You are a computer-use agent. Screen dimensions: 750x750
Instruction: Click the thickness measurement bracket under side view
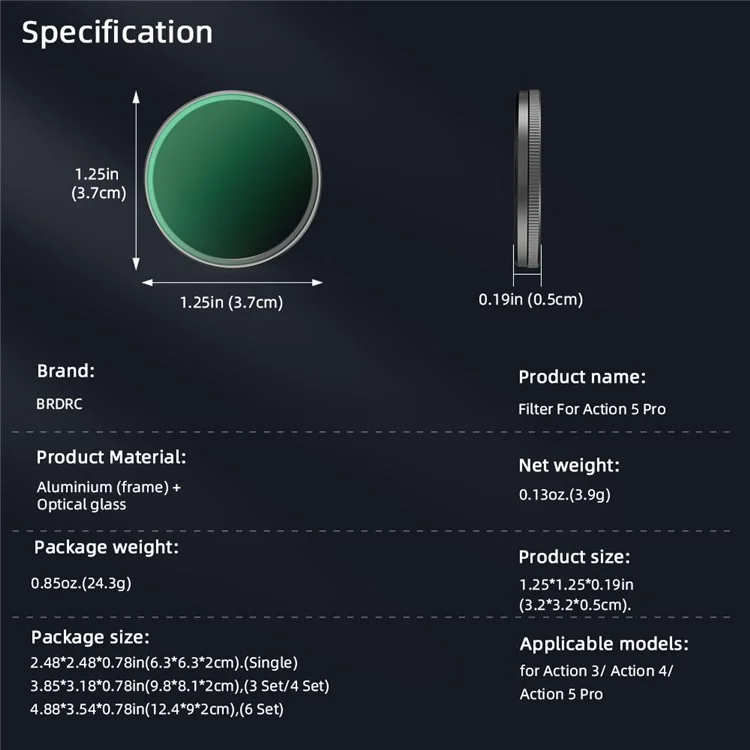528,265
